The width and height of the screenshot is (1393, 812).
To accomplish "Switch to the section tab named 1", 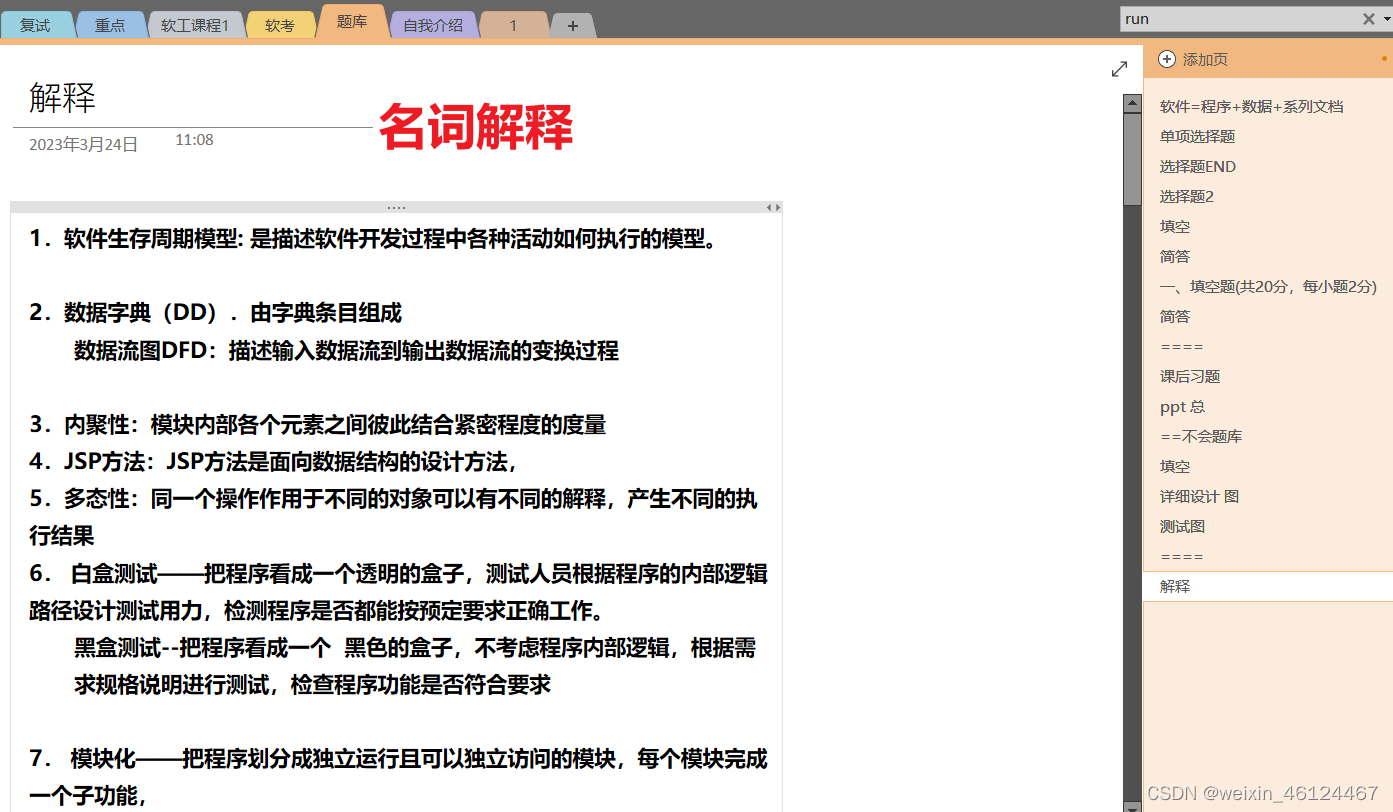I will point(514,25).
